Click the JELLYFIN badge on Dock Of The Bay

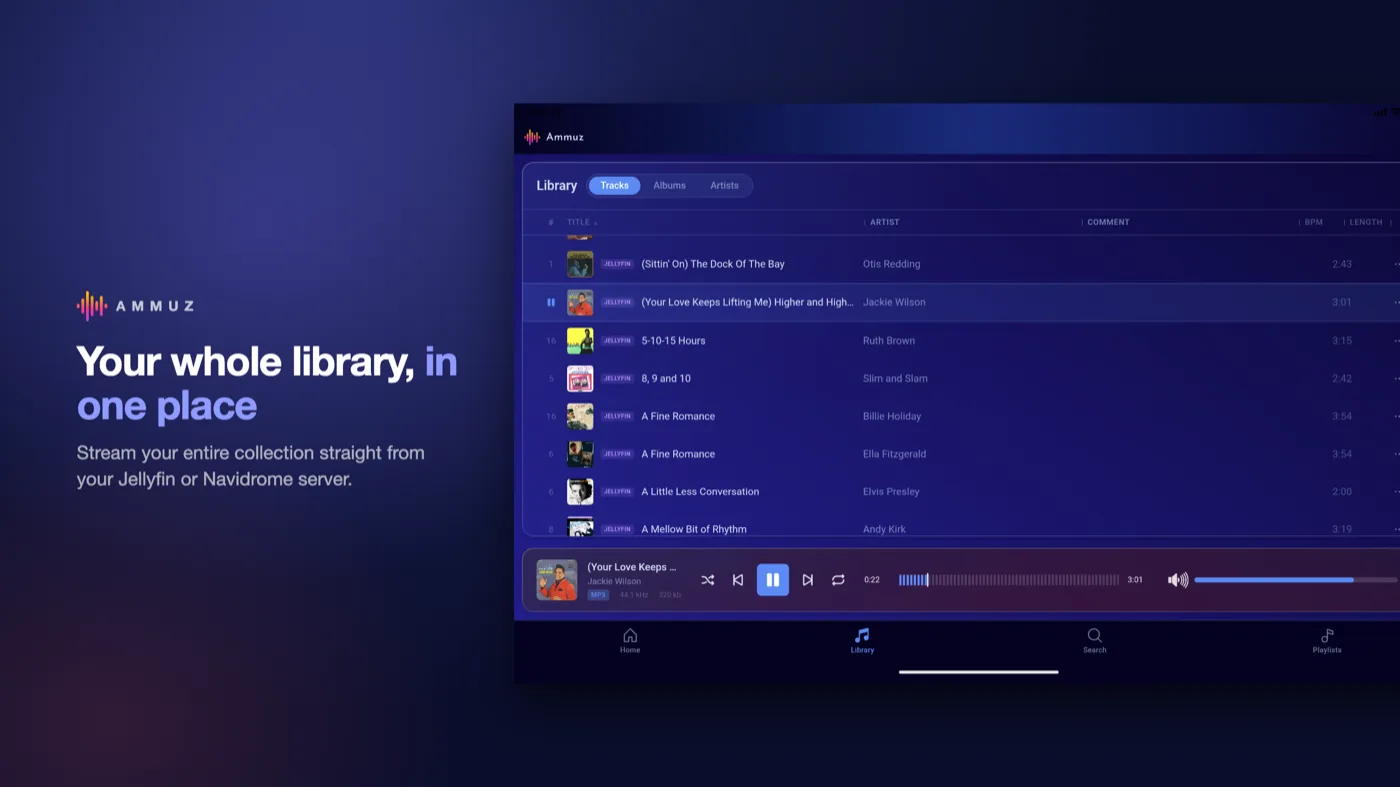(618, 264)
